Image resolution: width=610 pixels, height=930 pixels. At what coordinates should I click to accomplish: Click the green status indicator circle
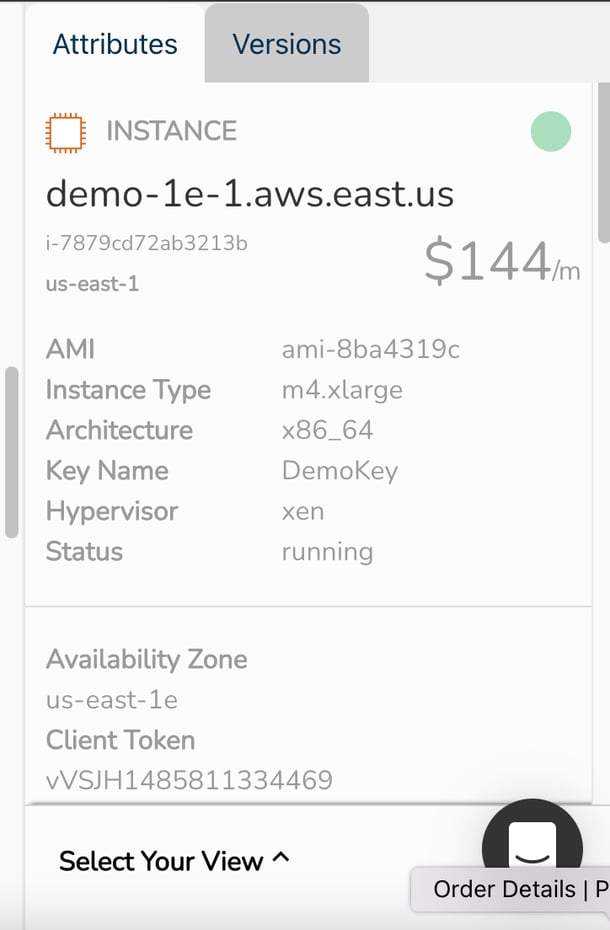tap(550, 131)
